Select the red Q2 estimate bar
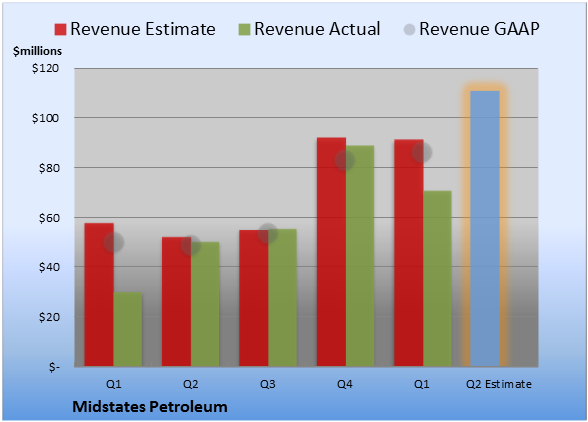588x422 pixels. (177, 302)
